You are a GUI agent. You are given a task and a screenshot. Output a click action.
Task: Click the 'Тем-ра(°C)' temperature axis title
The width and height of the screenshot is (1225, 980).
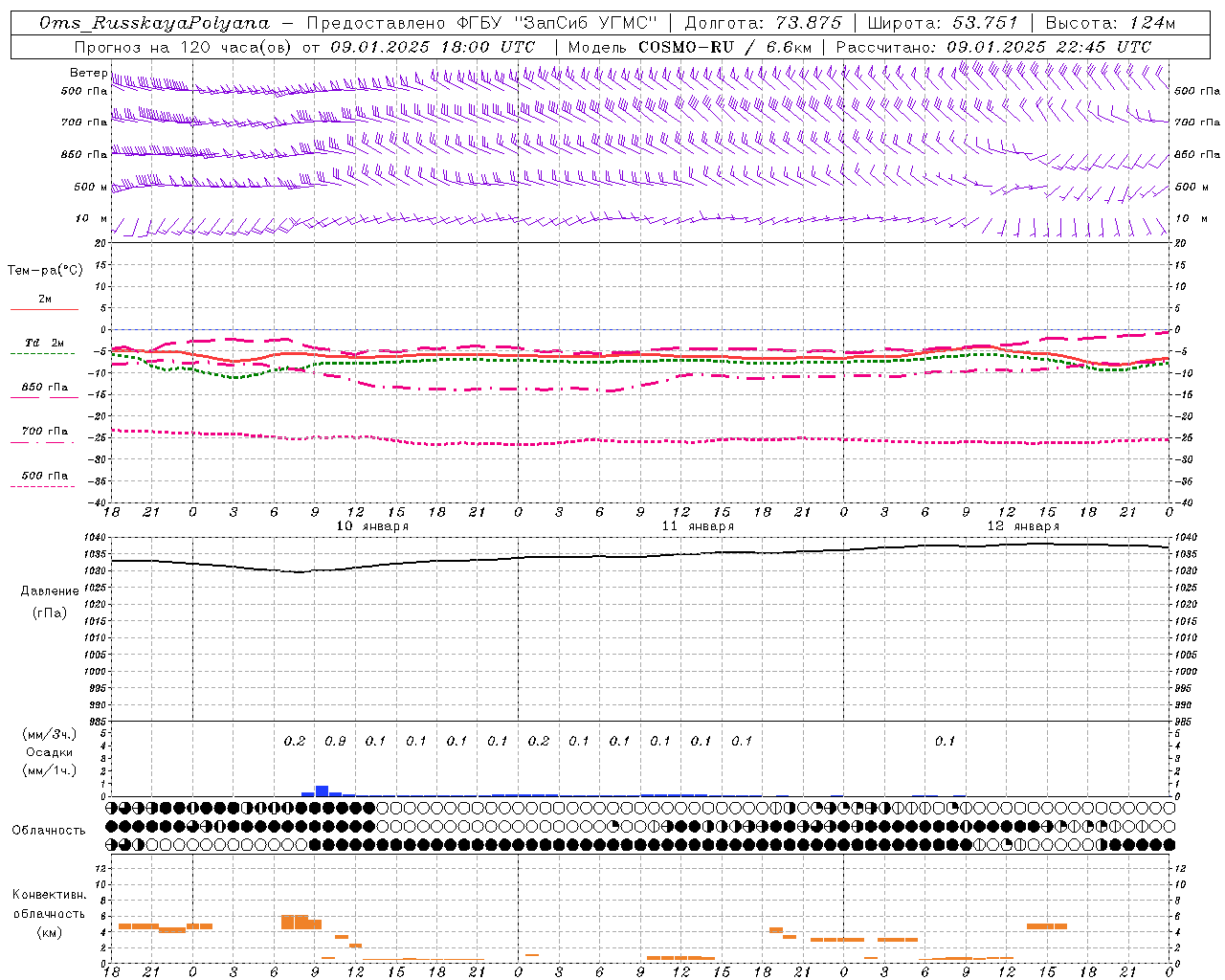pos(45,271)
